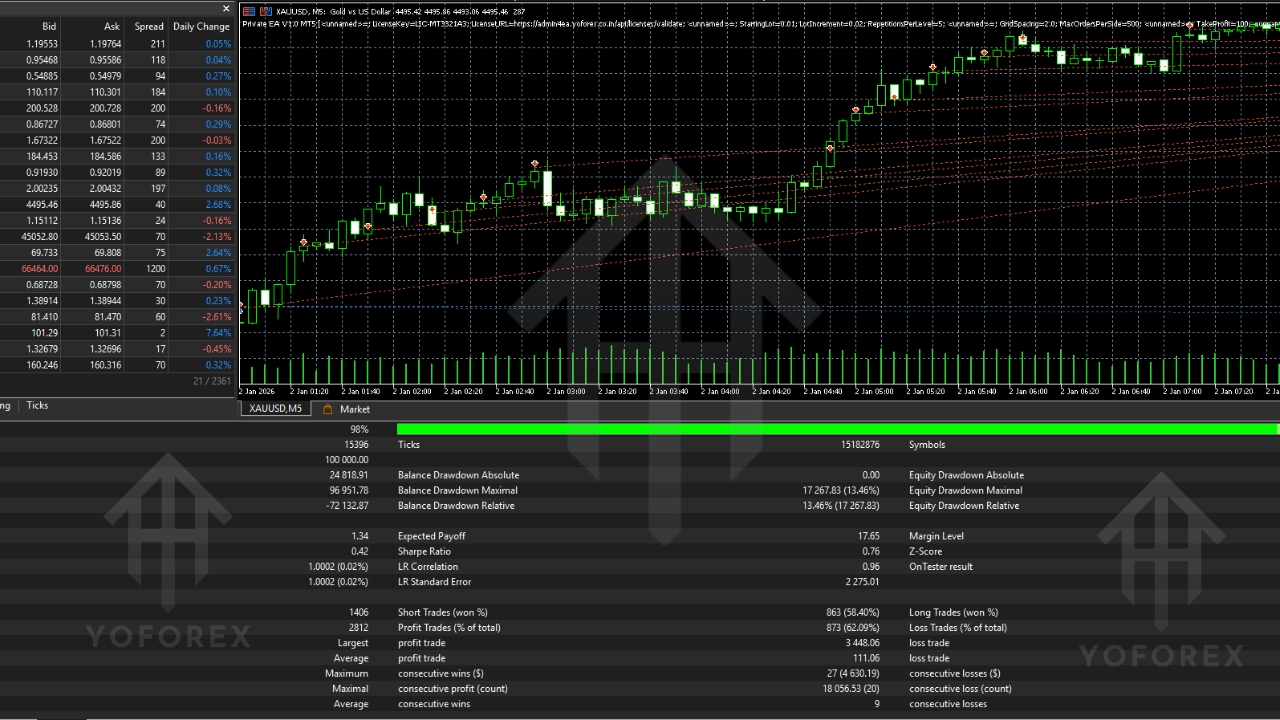Close the Market Watch panel

tap(225, 9)
